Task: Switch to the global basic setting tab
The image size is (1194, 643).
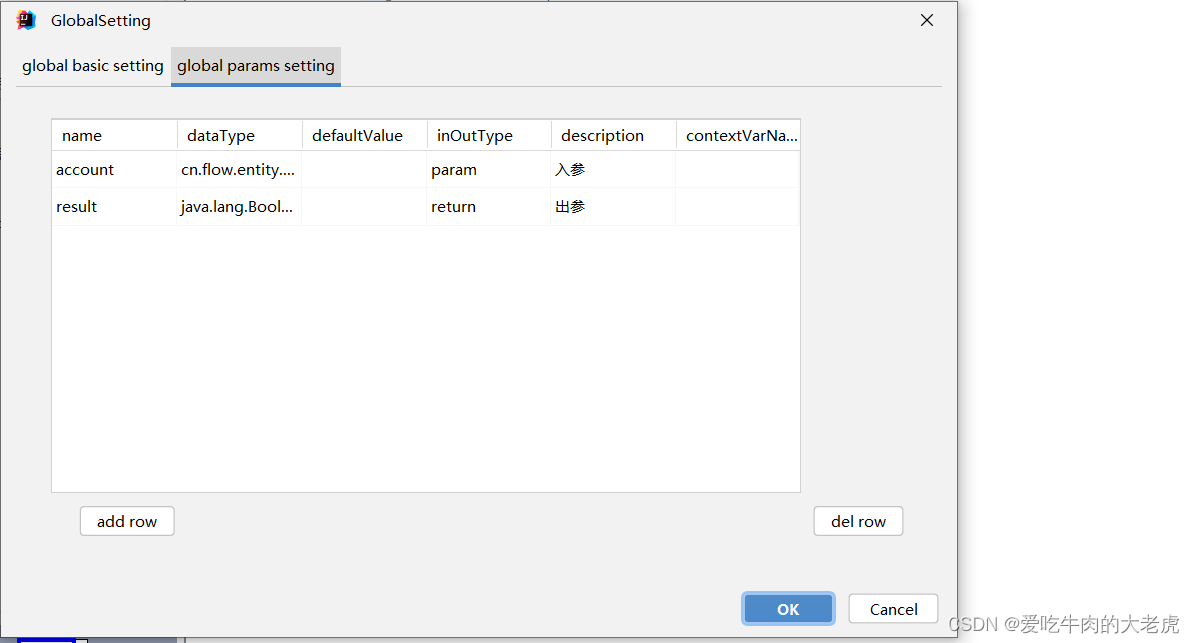Action: tap(92, 65)
